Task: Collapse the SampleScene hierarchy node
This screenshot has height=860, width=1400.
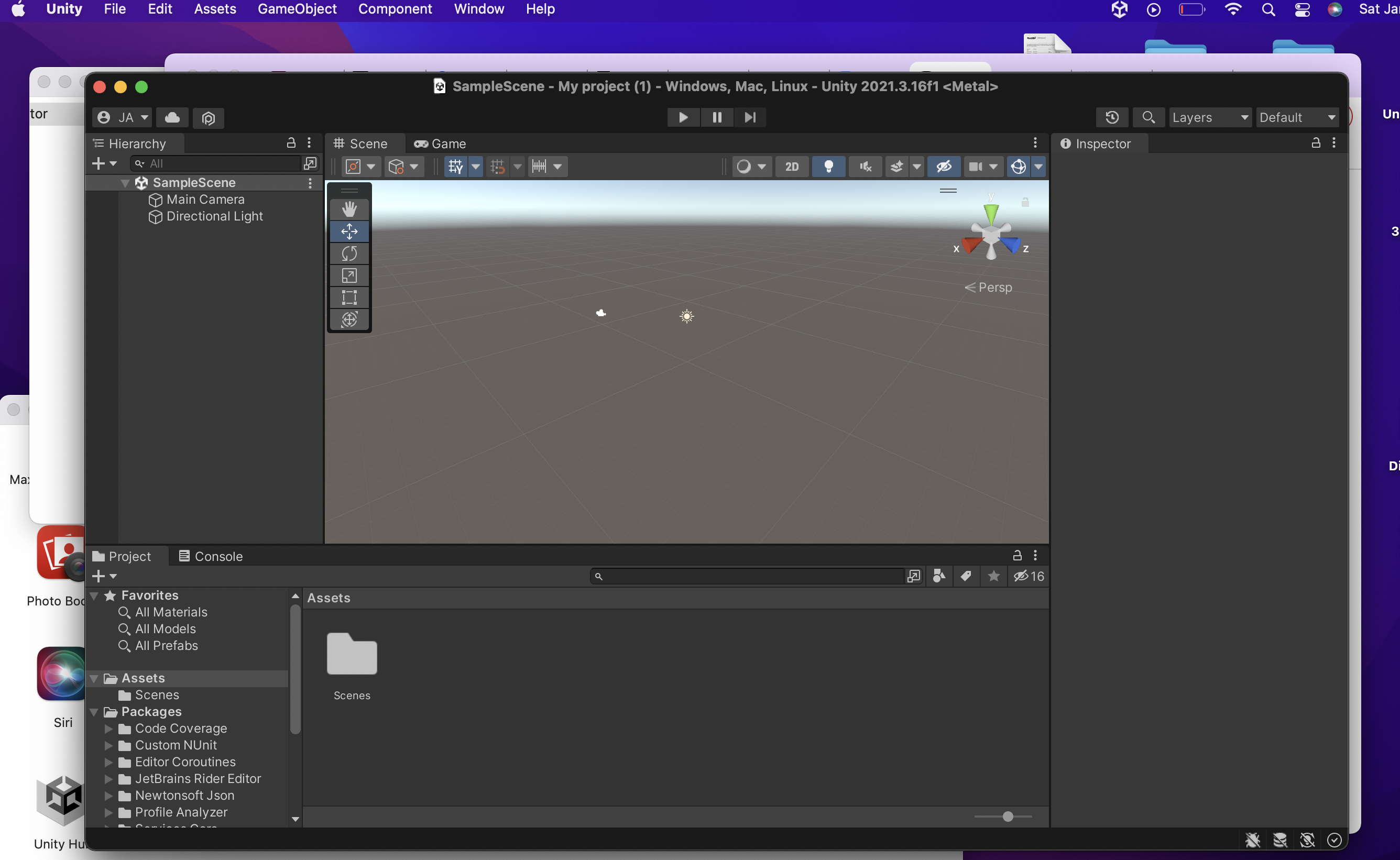Action: pos(125,183)
